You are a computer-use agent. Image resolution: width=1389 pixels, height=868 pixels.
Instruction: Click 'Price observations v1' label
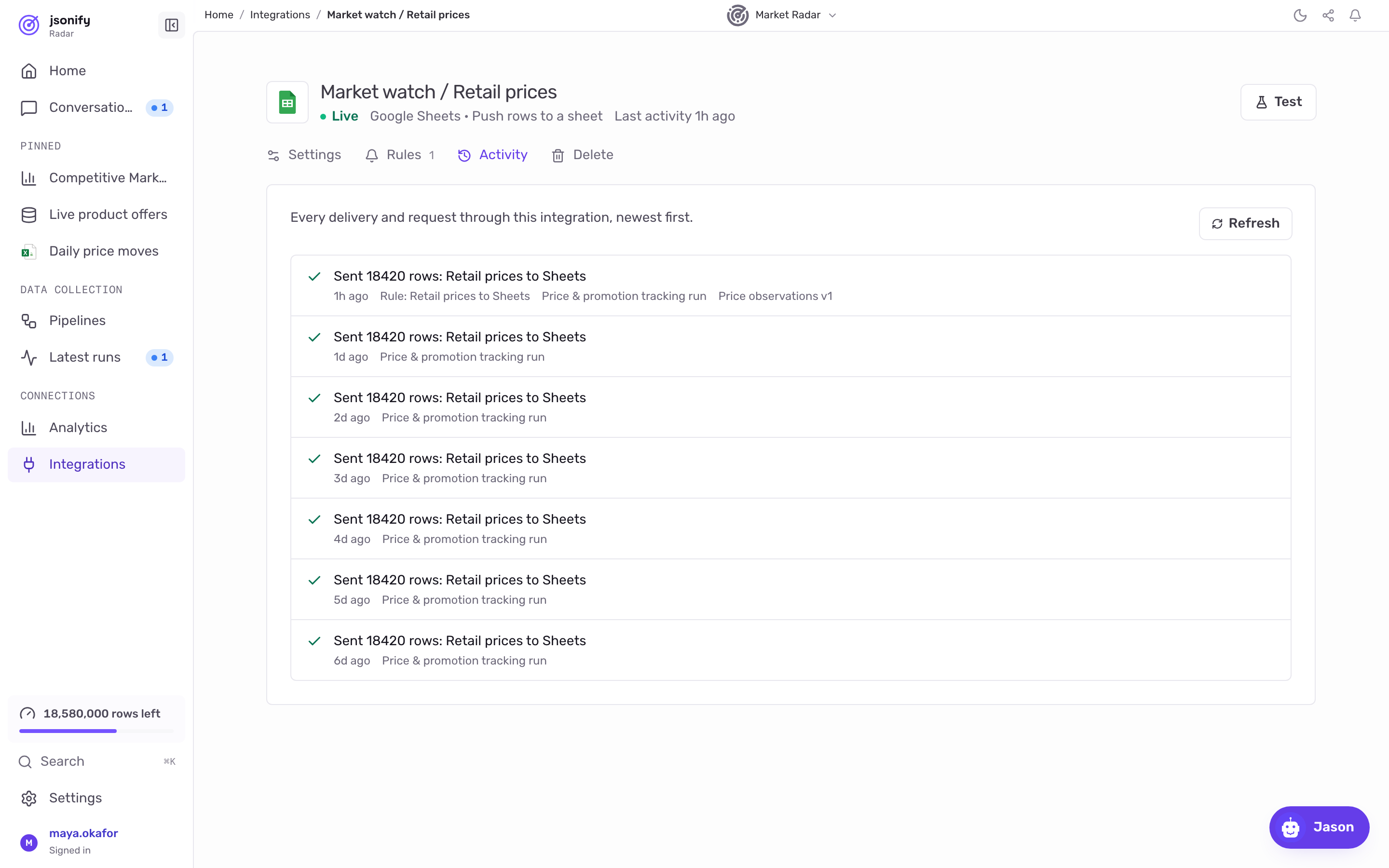click(x=775, y=296)
